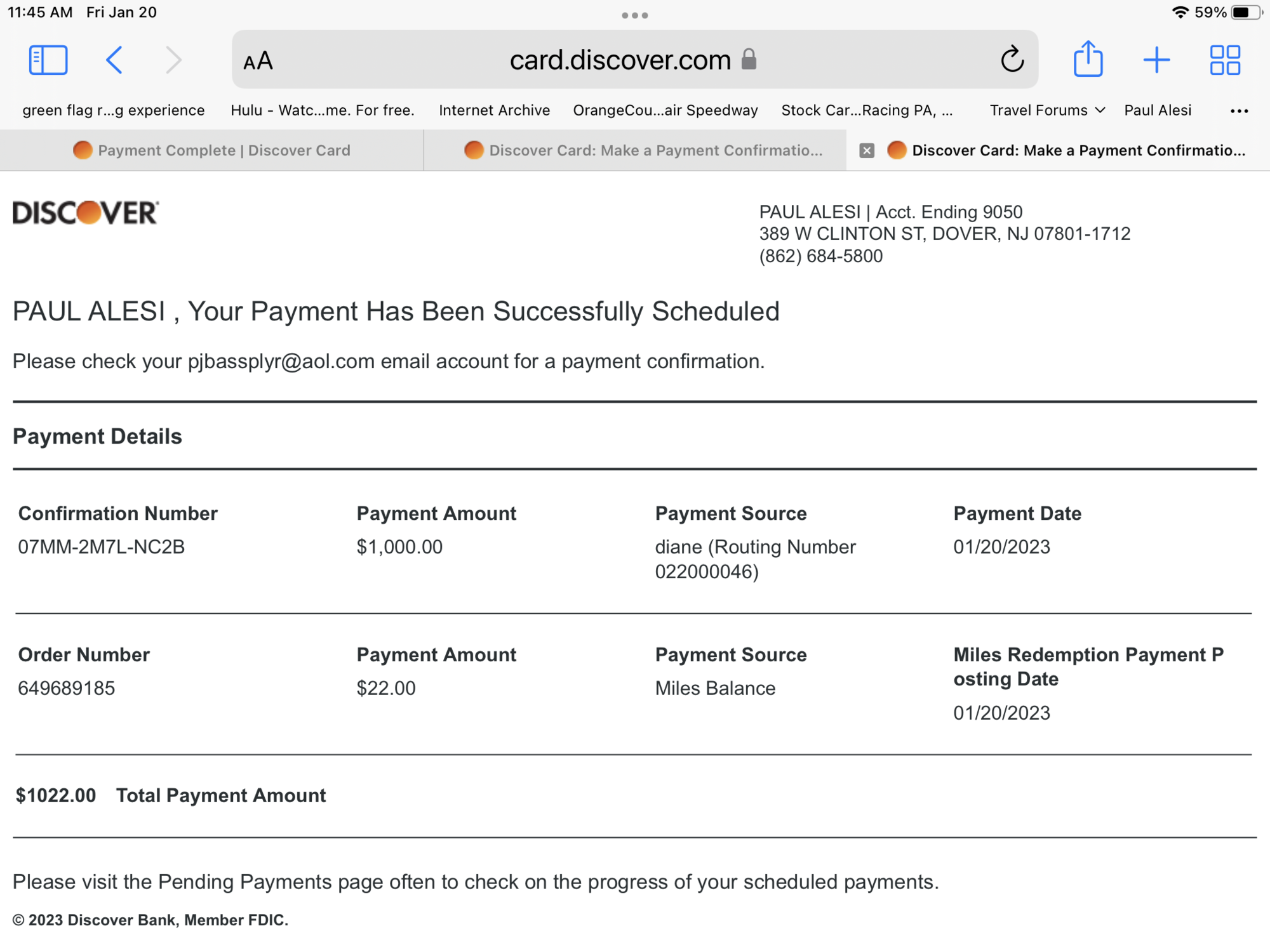The width and height of the screenshot is (1270, 952).
Task: Open the Safari sidebar panel
Action: (48, 60)
